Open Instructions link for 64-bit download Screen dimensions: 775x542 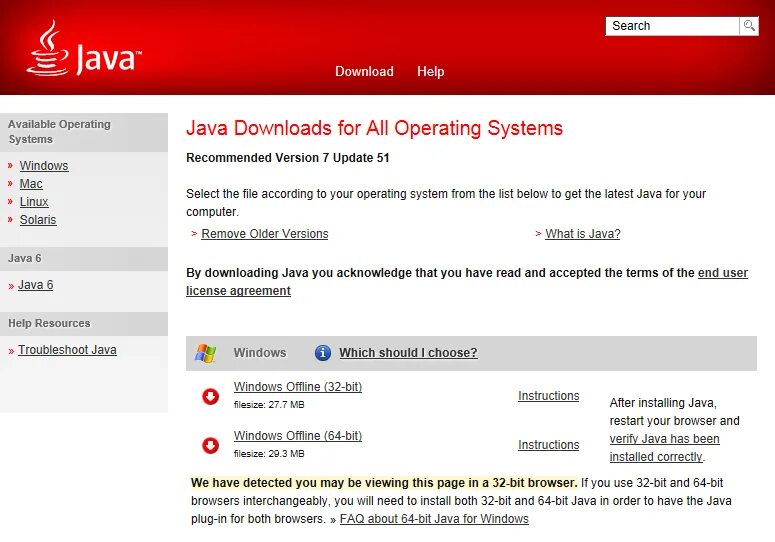point(549,445)
